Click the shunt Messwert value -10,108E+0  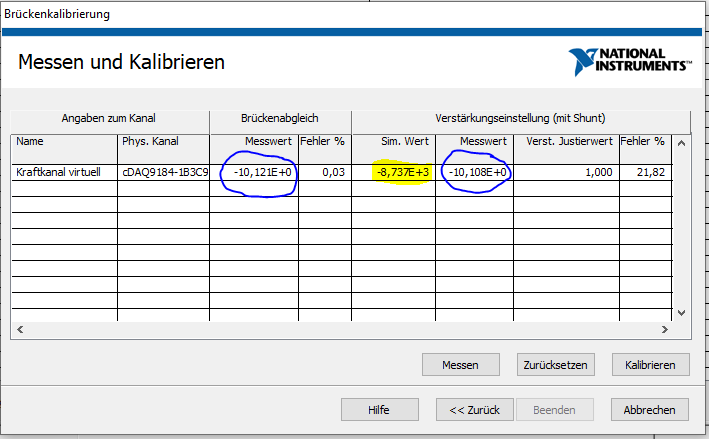pyautogui.click(x=477, y=172)
